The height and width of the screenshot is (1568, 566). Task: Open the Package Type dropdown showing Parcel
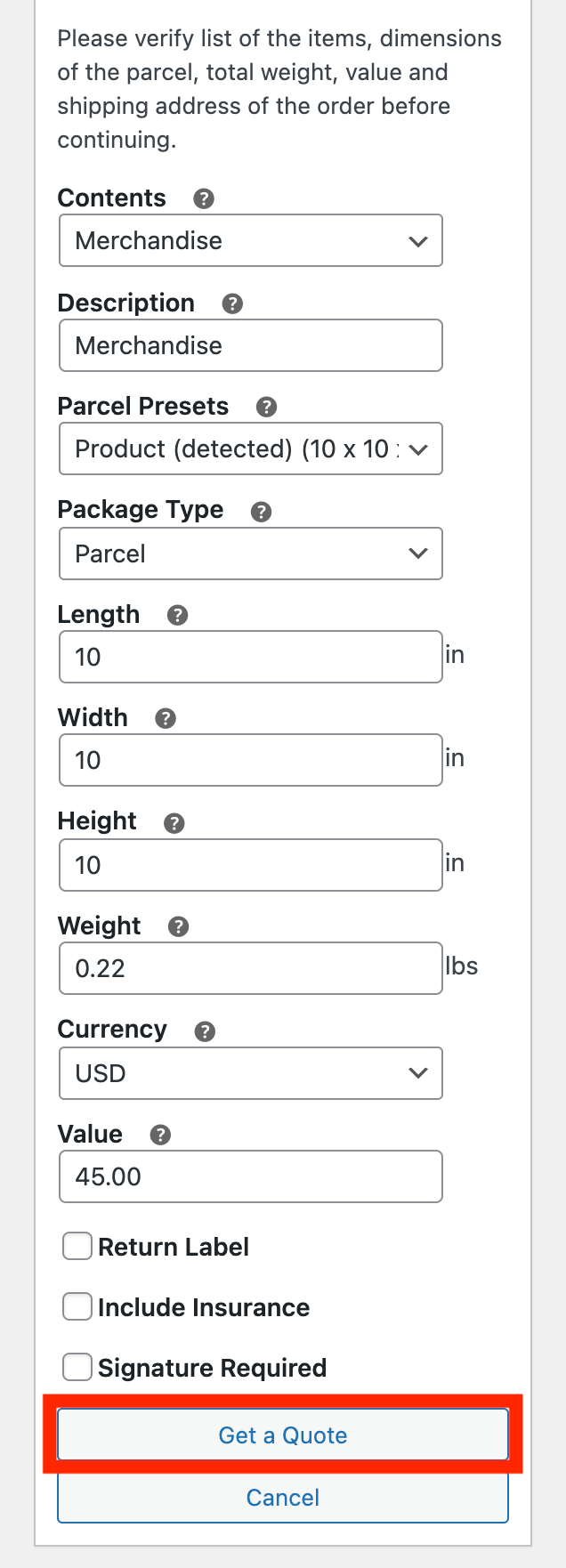[250, 553]
